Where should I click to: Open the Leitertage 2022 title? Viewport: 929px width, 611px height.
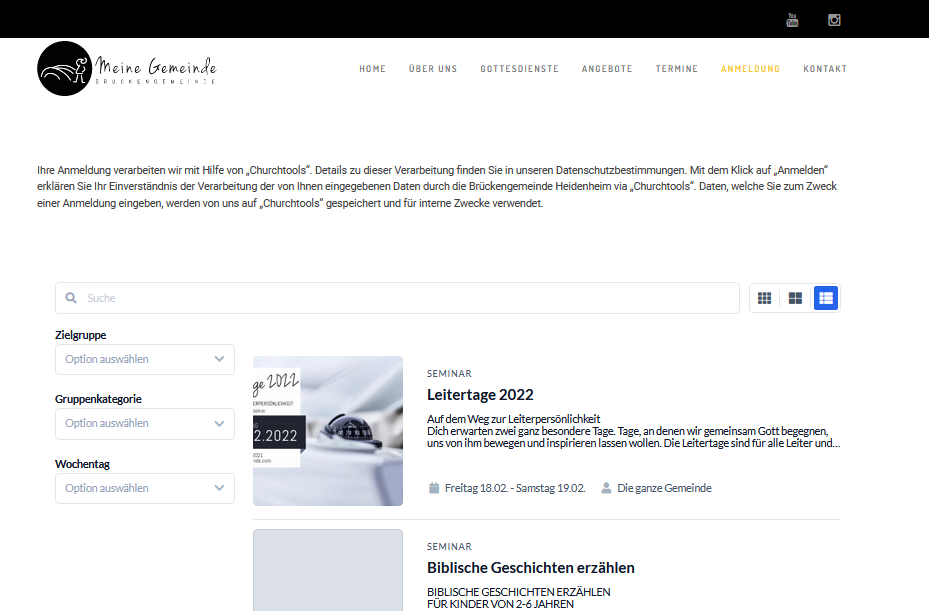click(x=480, y=395)
